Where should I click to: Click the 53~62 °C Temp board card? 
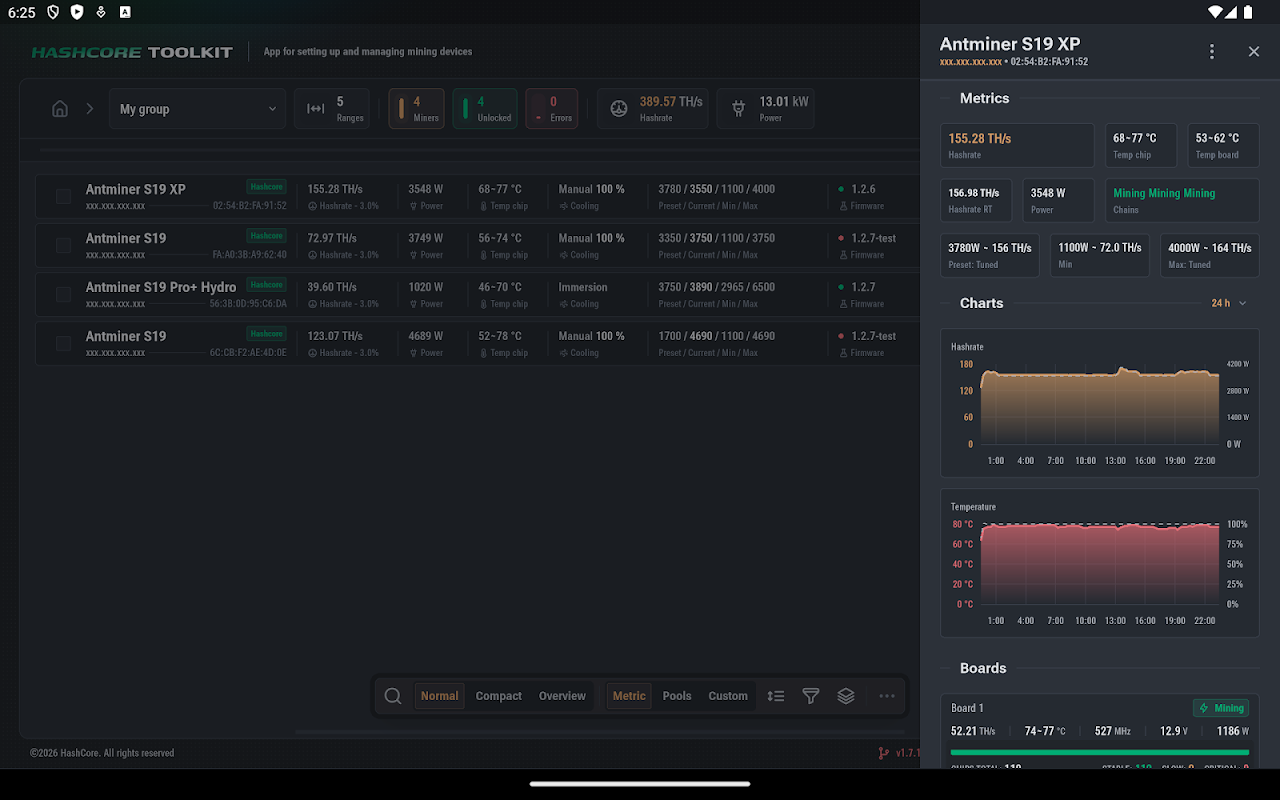coord(1223,145)
